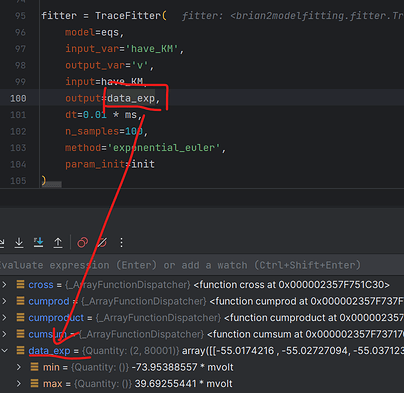Expand the cumprod variable node
Viewport: 404px width, 393px height.
coord(4,301)
